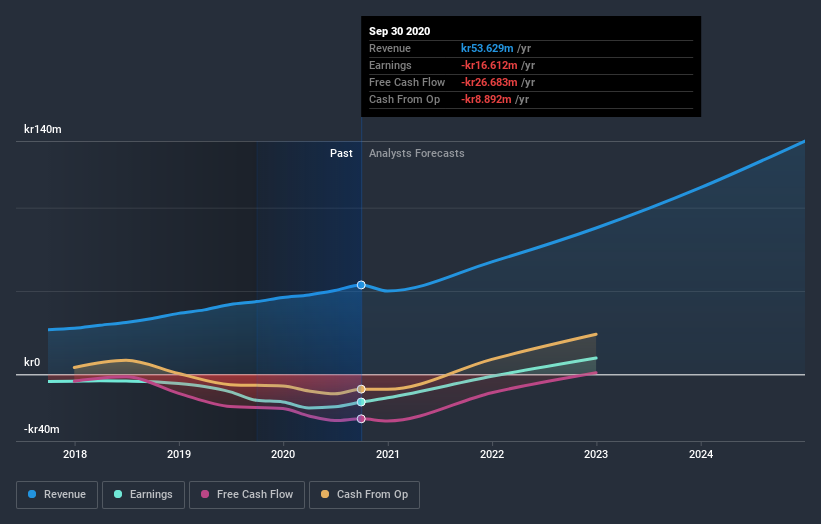Click the pink Free Cash Flow data point
This screenshot has width=821, height=524.
[x=361, y=419]
